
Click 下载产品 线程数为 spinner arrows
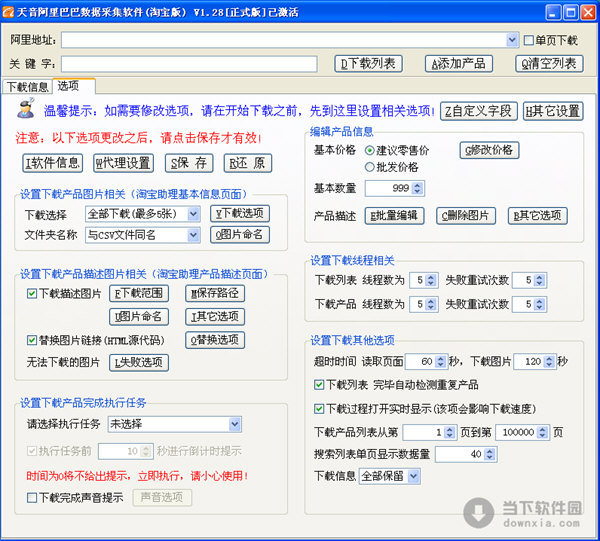click(x=431, y=305)
